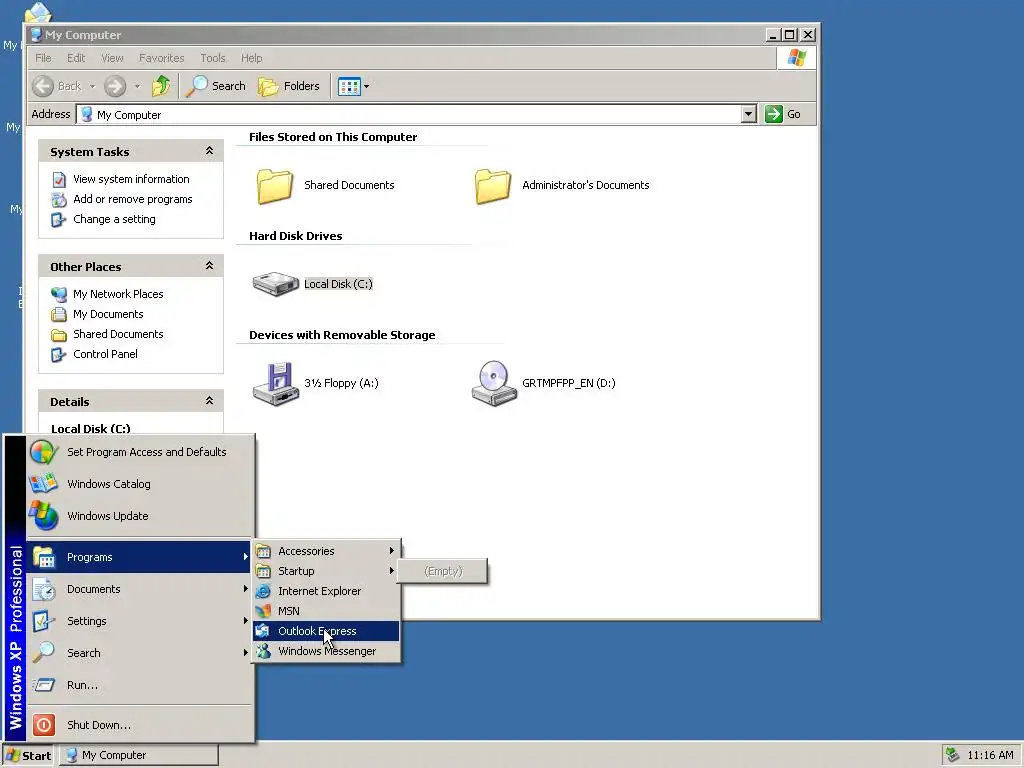Open My Network Places link

pos(118,294)
